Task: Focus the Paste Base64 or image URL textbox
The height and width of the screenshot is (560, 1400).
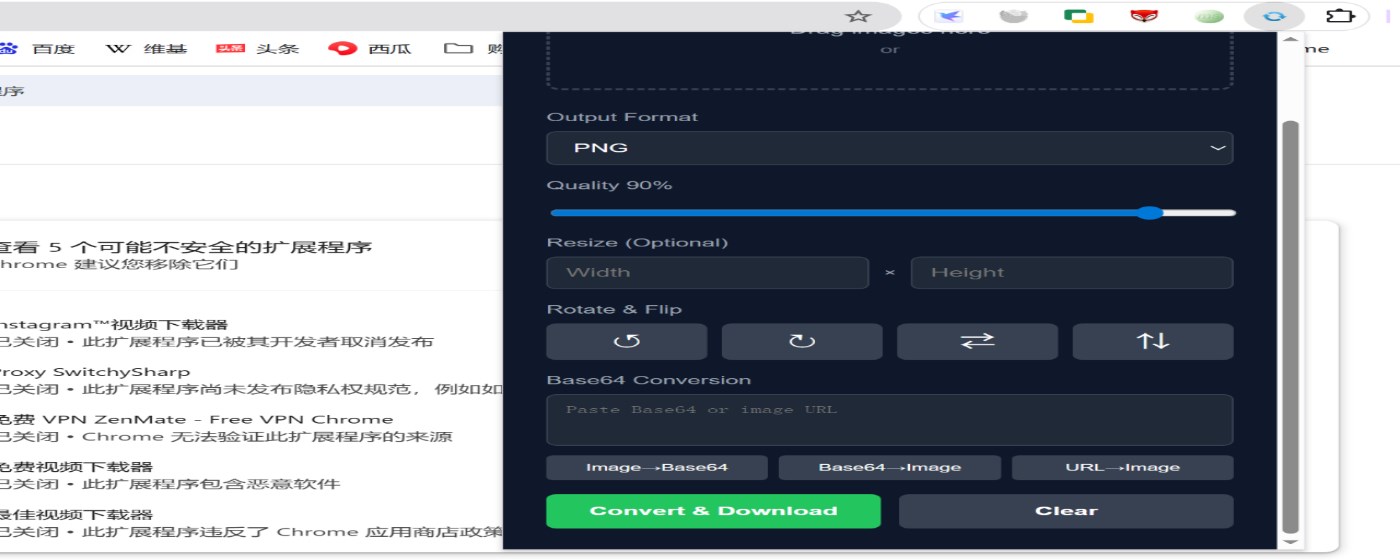Action: (890, 419)
